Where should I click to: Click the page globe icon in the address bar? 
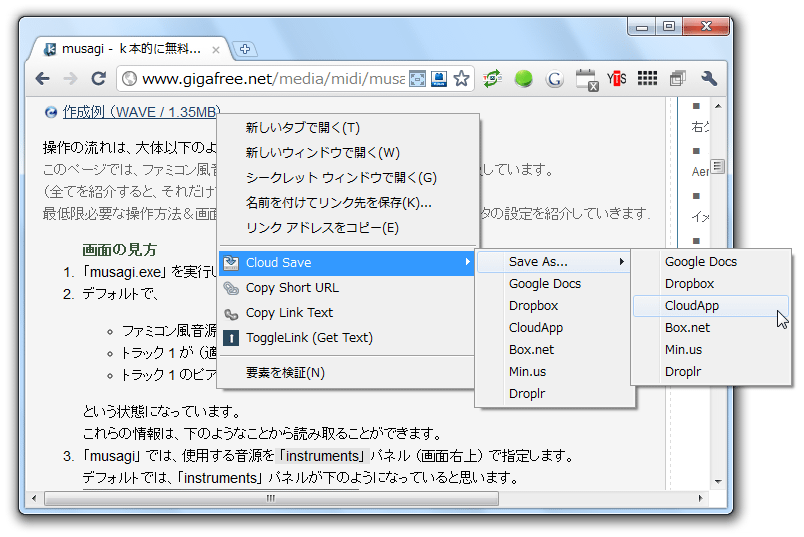tap(129, 78)
